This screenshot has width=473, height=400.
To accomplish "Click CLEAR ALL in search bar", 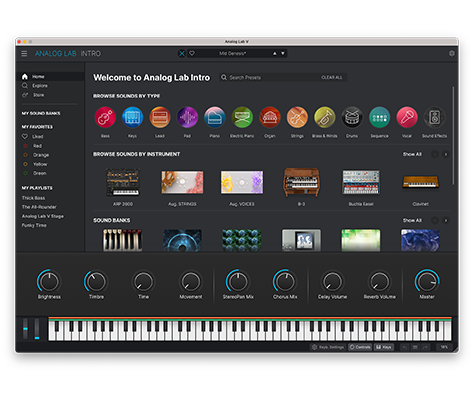I will click(x=332, y=77).
